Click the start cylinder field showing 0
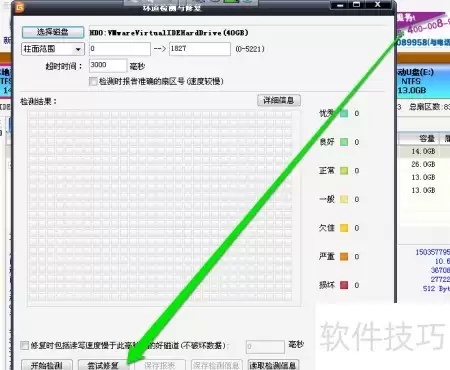The image size is (450, 370). 120,49
